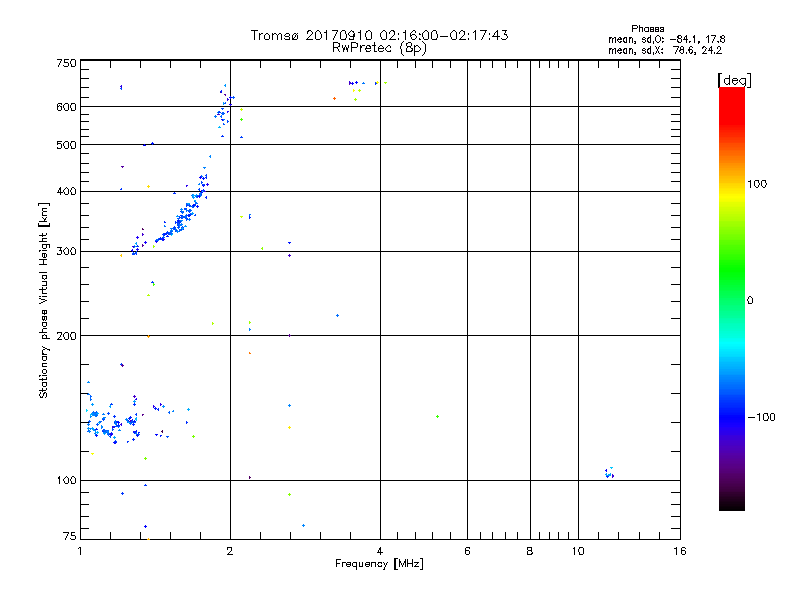Click the colorbar tick label '0'

[750, 301]
